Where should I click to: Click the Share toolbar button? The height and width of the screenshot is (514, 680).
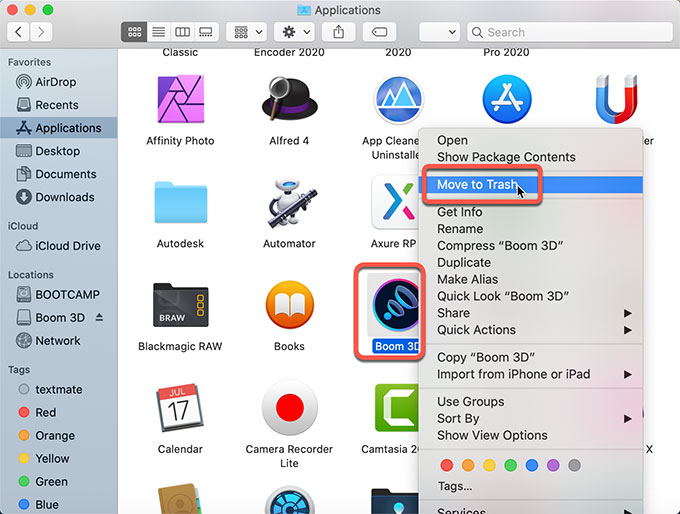[339, 32]
